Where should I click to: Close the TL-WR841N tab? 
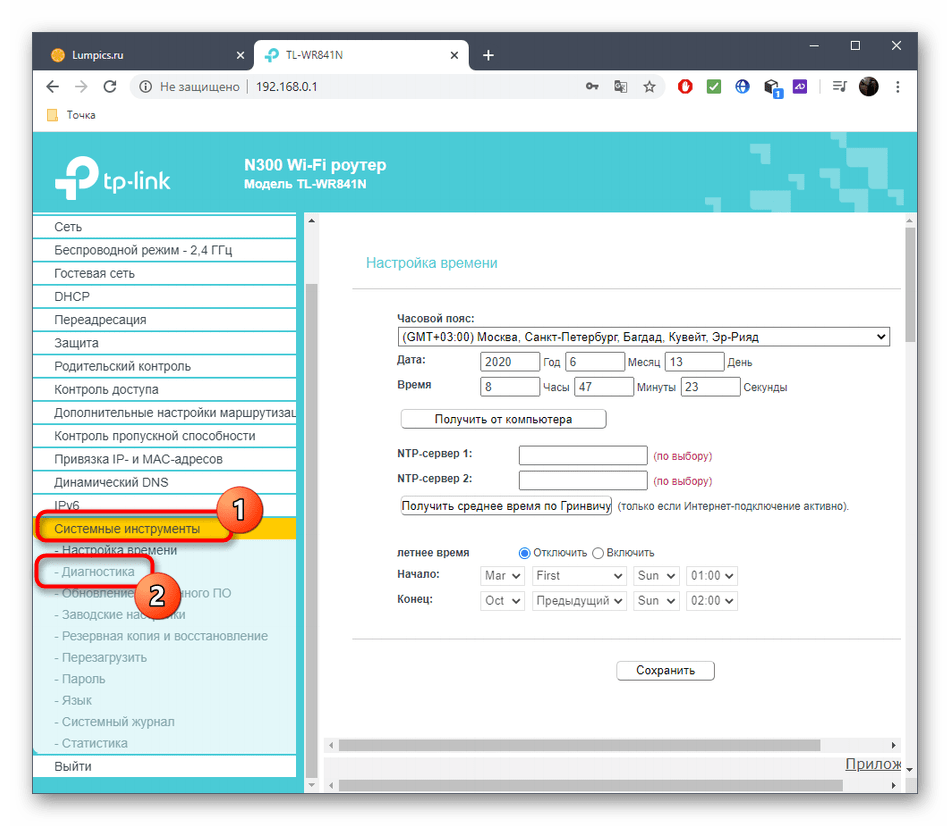click(454, 55)
